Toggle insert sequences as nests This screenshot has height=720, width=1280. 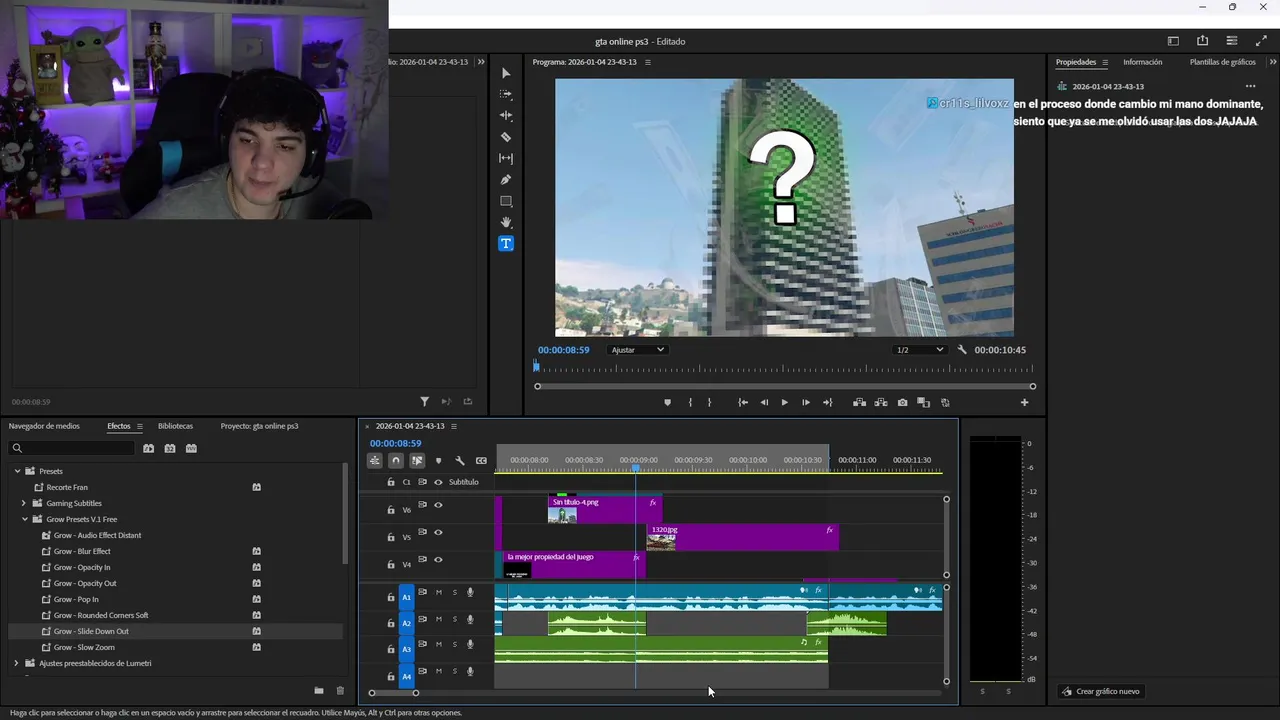pyautogui.click(x=374, y=461)
